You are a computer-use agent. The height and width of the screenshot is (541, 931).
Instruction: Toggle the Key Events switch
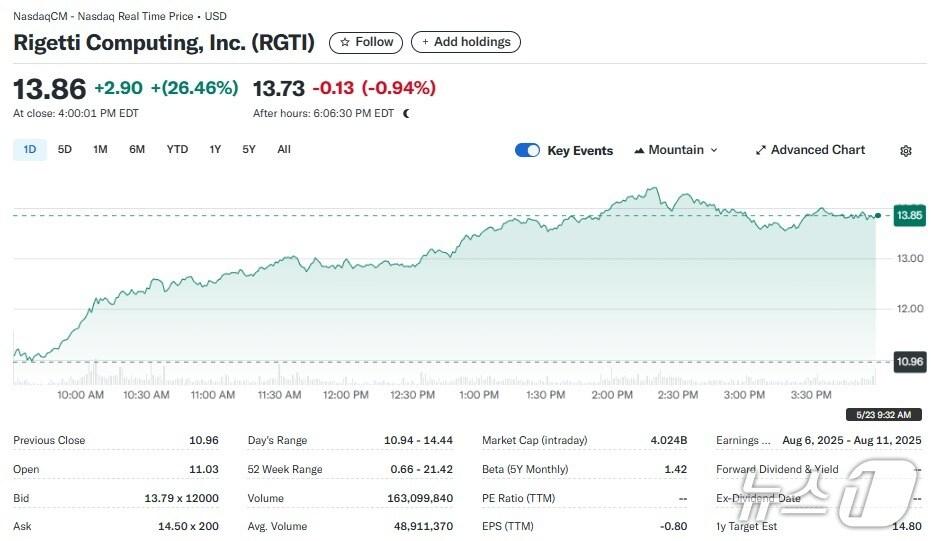pyautogui.click(x=527, y=150)
